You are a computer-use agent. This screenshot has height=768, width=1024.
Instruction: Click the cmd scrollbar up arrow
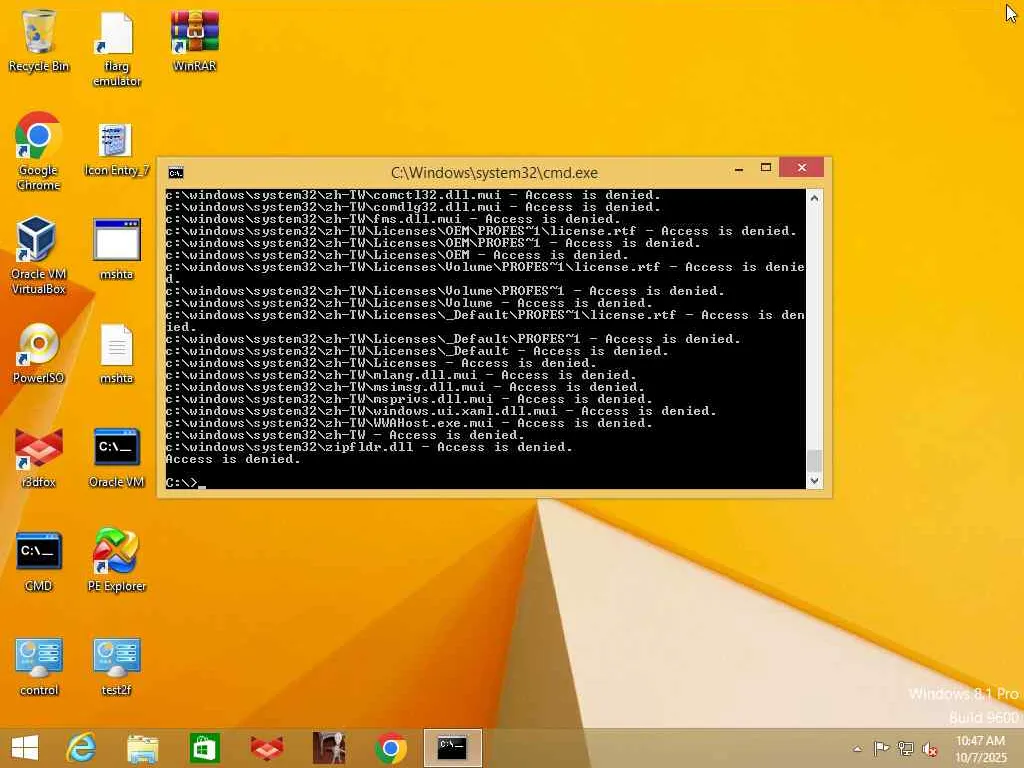click(x=814, y=198)
